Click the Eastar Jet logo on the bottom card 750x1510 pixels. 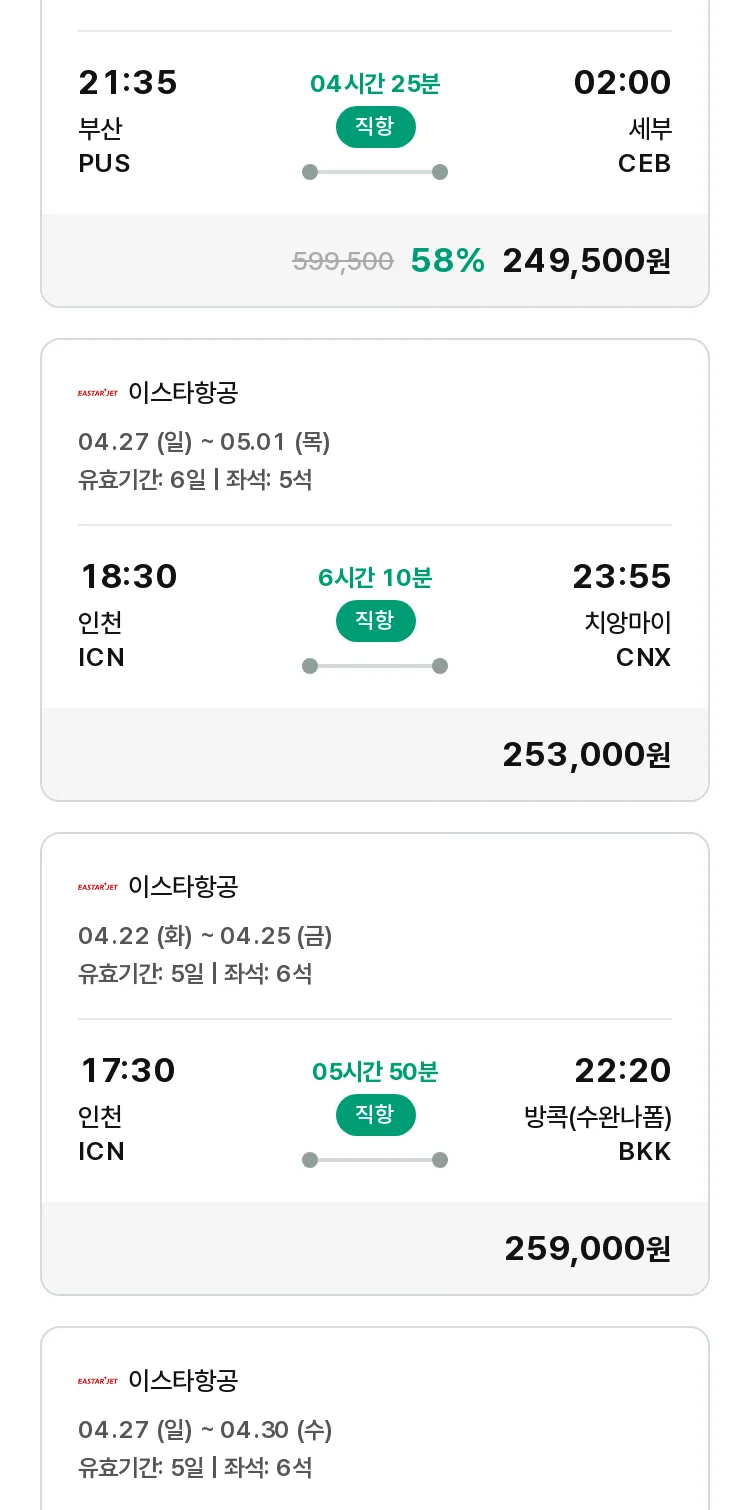98,1381
